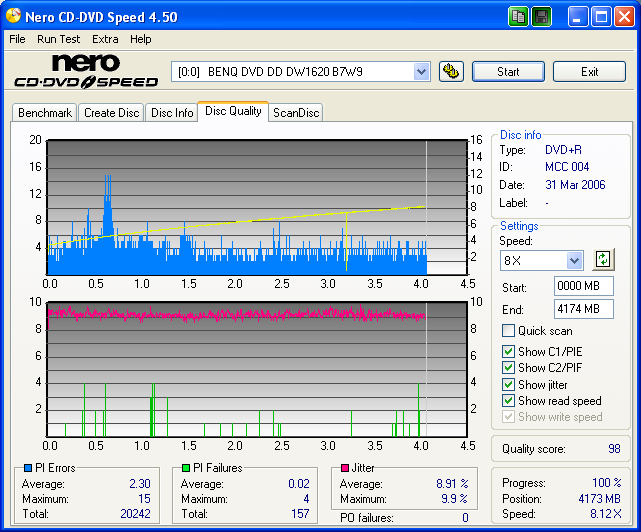Screen dimensions: 641x532
Task: Open the Help menu
Action: pyautogui.click(x=141, y=39)
